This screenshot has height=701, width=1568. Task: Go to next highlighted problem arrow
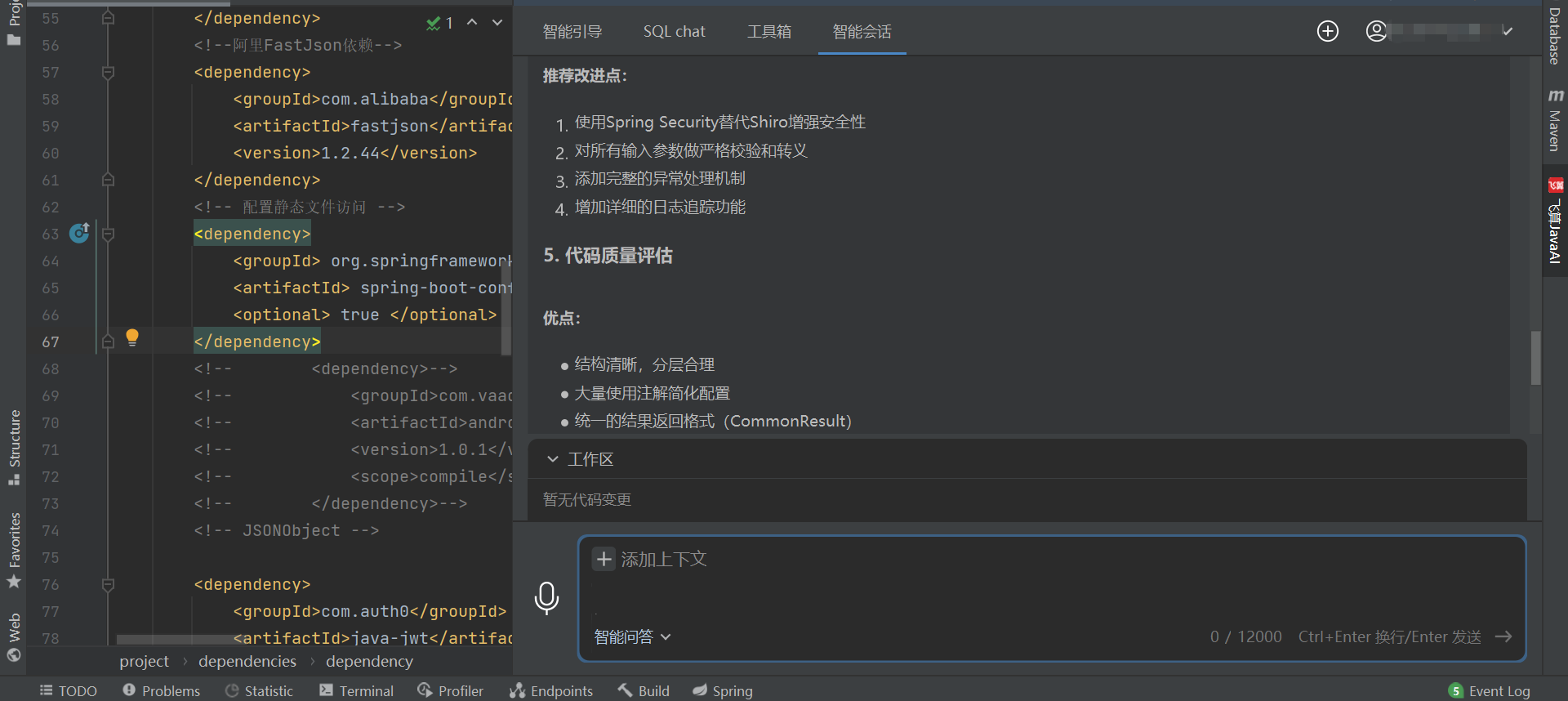pyautogui.click(x=497, y=22)
